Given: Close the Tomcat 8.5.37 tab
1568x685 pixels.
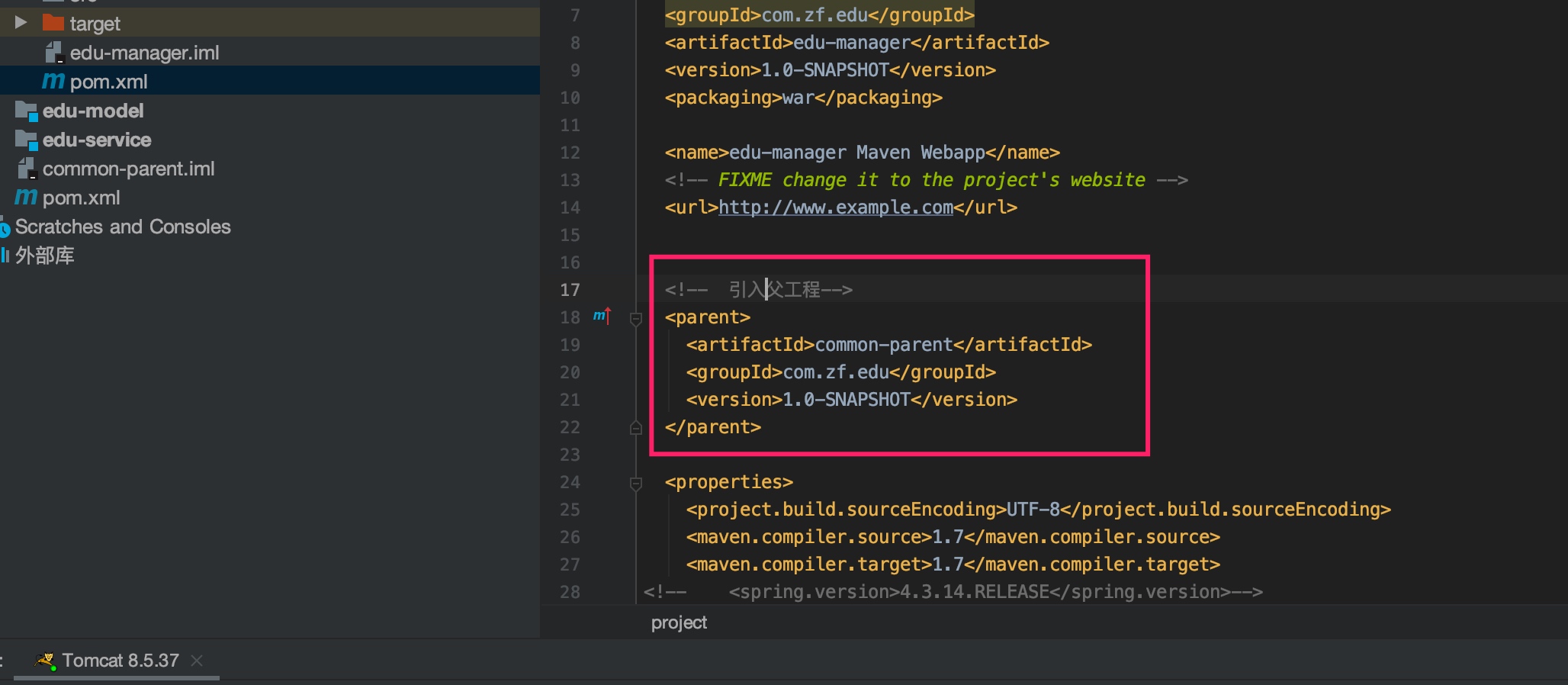Looking at the screenshot, I should pyautogui.click(x=197, y=661).
